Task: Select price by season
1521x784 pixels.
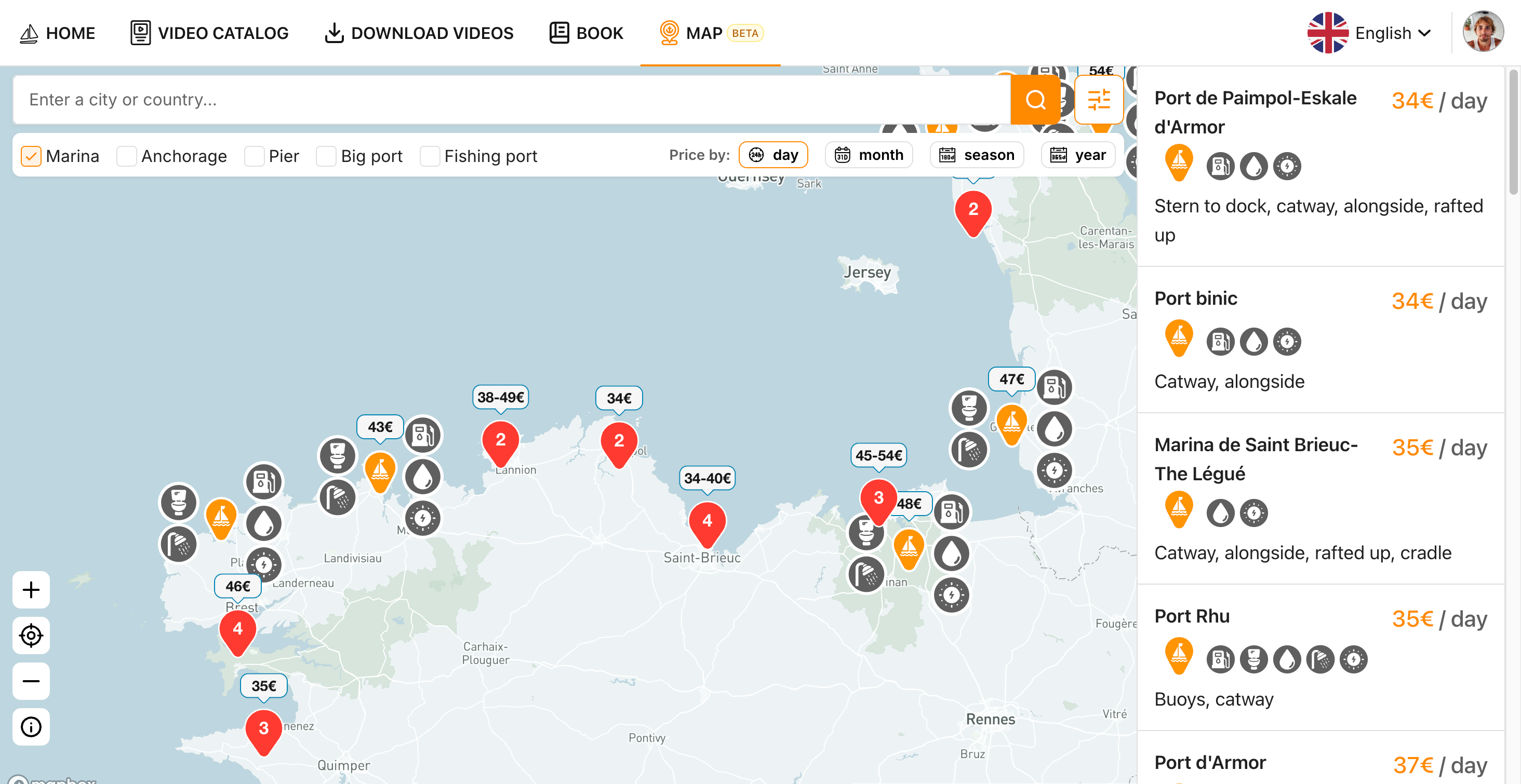Action: pyautogui.click(x=977, y=155)
